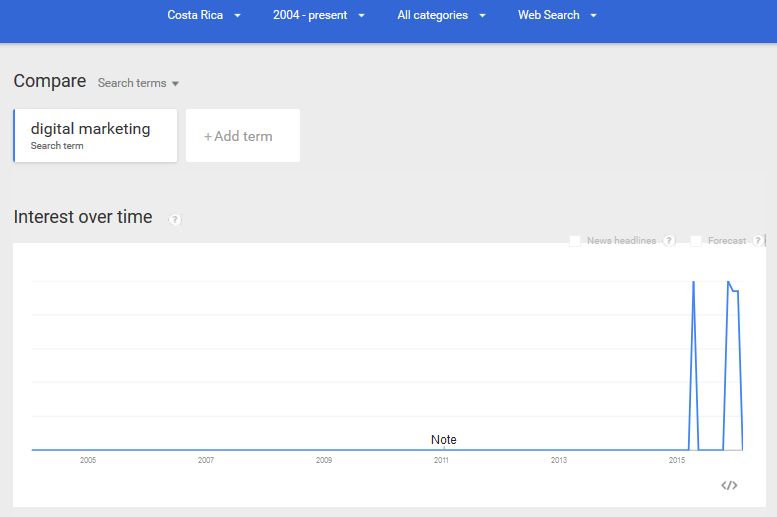The image size is (777, 517).
Task: Select the digital marketing search term card
Action: click(95, 135)
